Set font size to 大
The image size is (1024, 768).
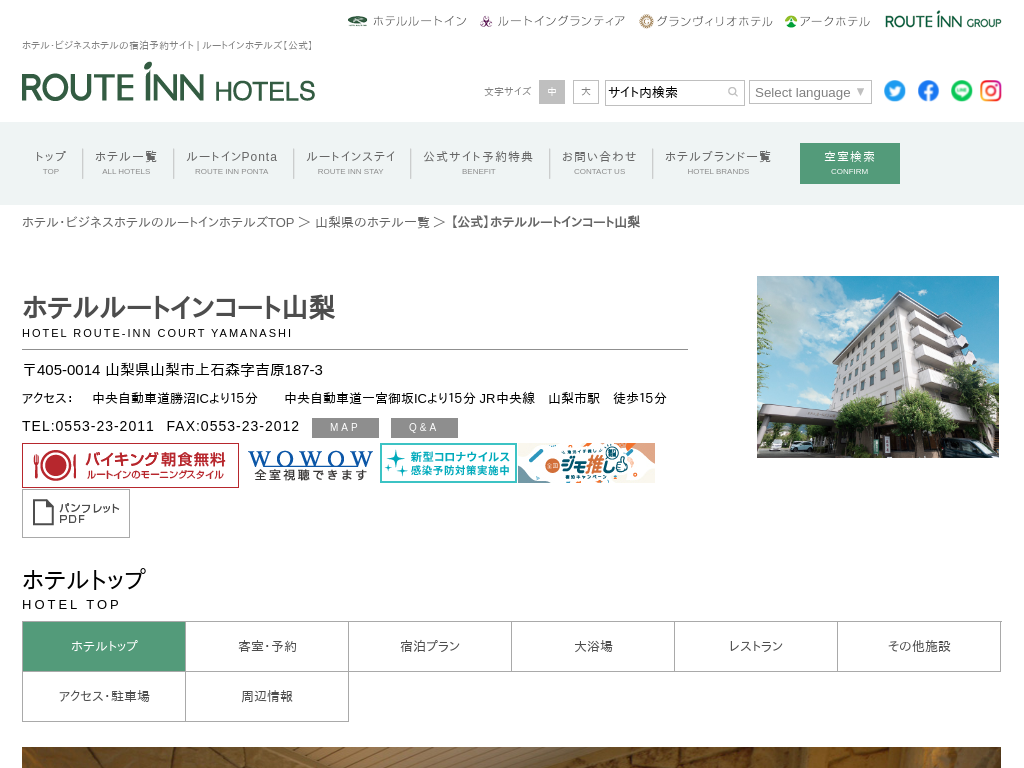tap(586, 92)
